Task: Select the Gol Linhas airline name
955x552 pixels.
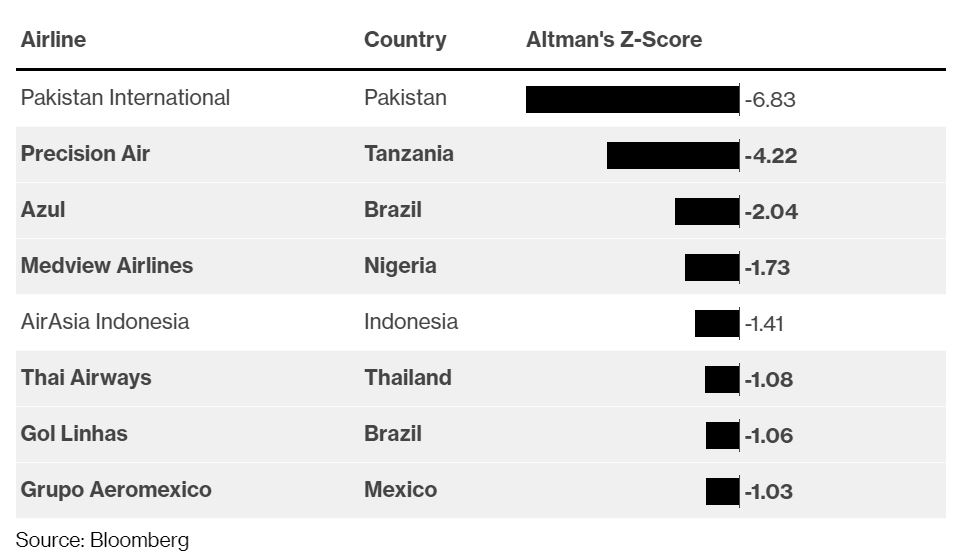Action: coord(74,434)
